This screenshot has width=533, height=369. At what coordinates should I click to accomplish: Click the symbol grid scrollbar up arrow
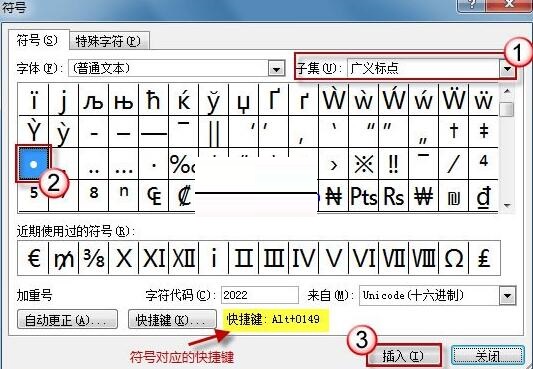(507, 91)
